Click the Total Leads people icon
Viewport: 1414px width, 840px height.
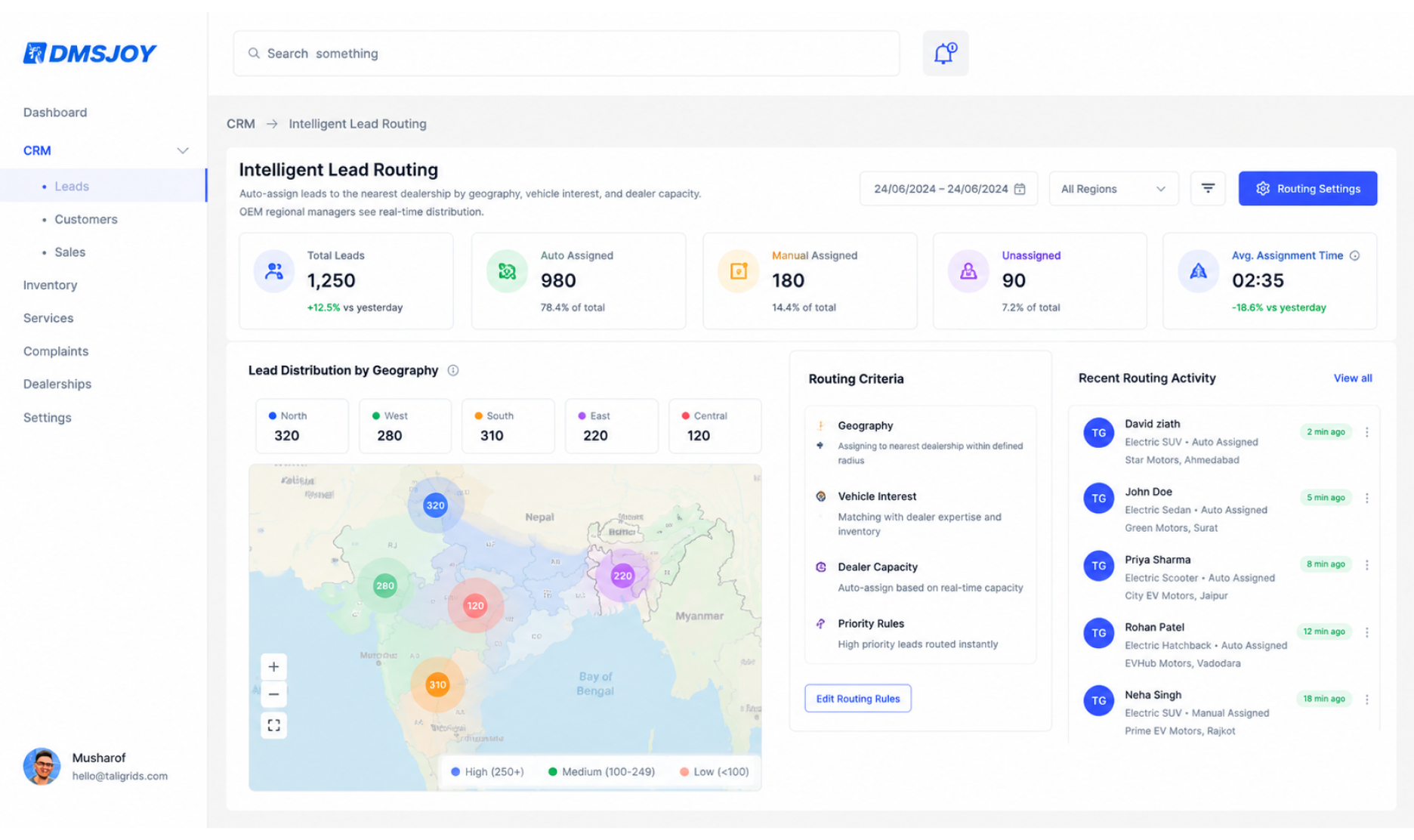coord(274,270)
